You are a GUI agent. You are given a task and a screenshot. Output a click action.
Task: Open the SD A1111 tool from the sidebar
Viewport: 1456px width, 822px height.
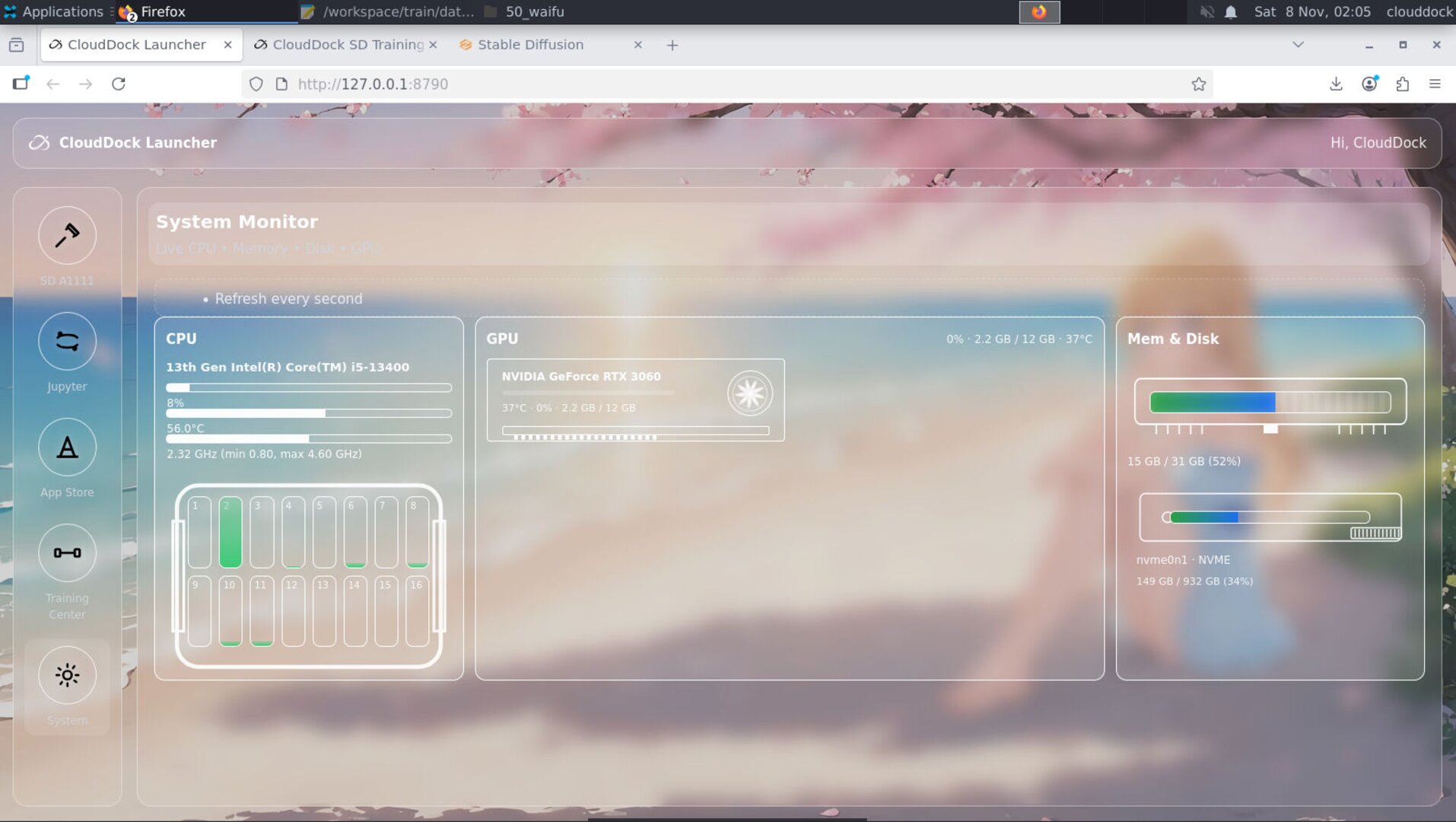click(67, 236)
